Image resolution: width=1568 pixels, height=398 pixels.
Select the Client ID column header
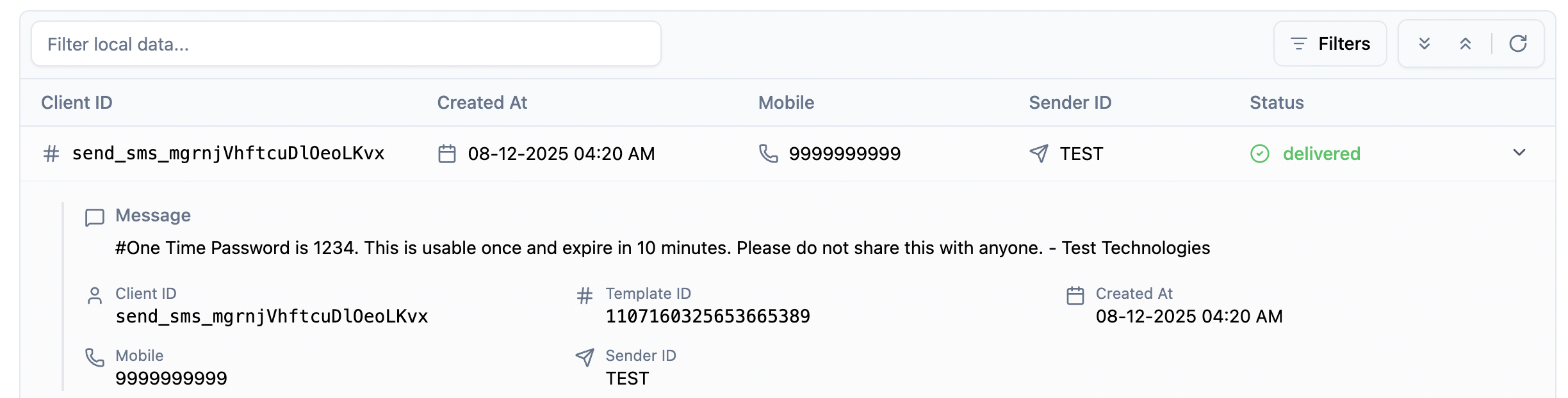[x=76, y=102]
